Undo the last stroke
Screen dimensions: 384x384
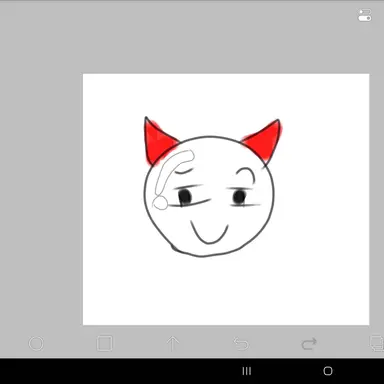(241, 344)
